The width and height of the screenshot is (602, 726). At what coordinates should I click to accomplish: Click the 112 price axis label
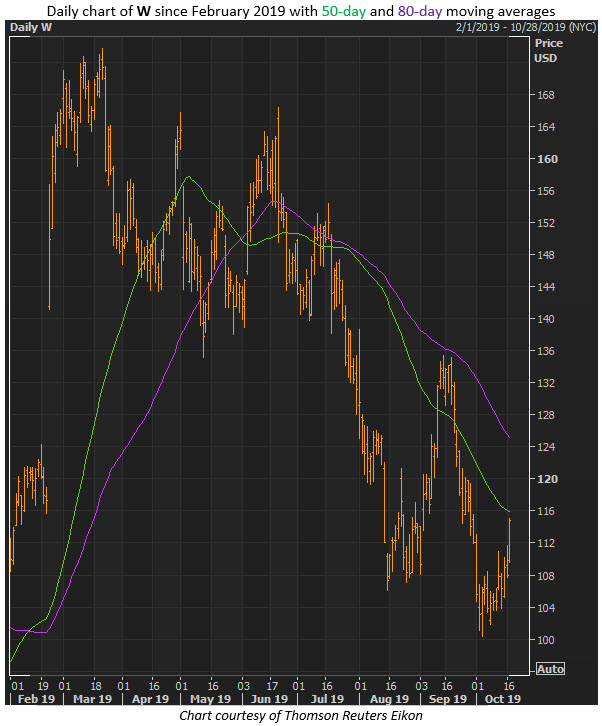pos(545,543)
